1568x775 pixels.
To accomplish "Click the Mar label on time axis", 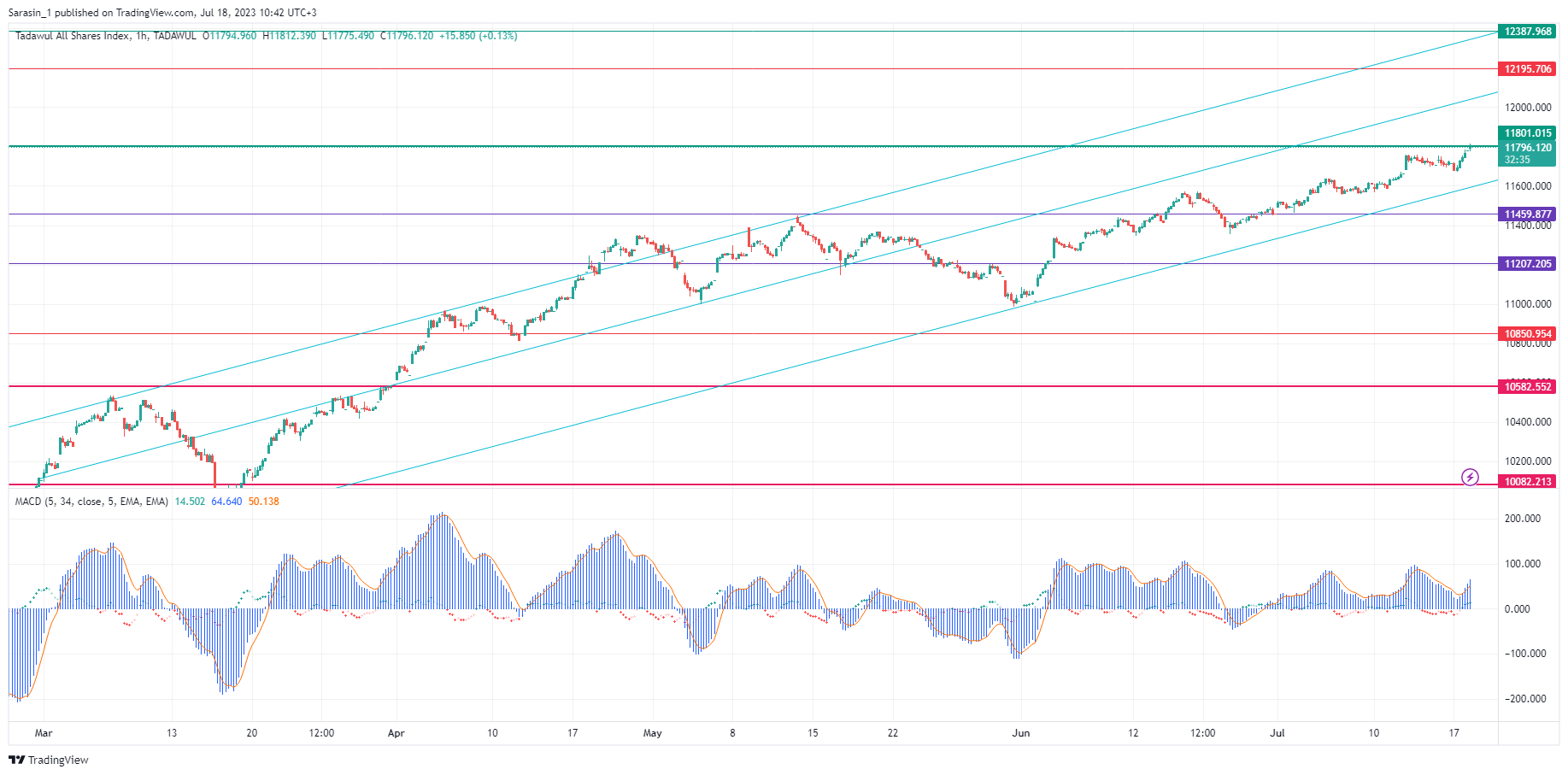I will pyautogui.click(x=44, y=733).
